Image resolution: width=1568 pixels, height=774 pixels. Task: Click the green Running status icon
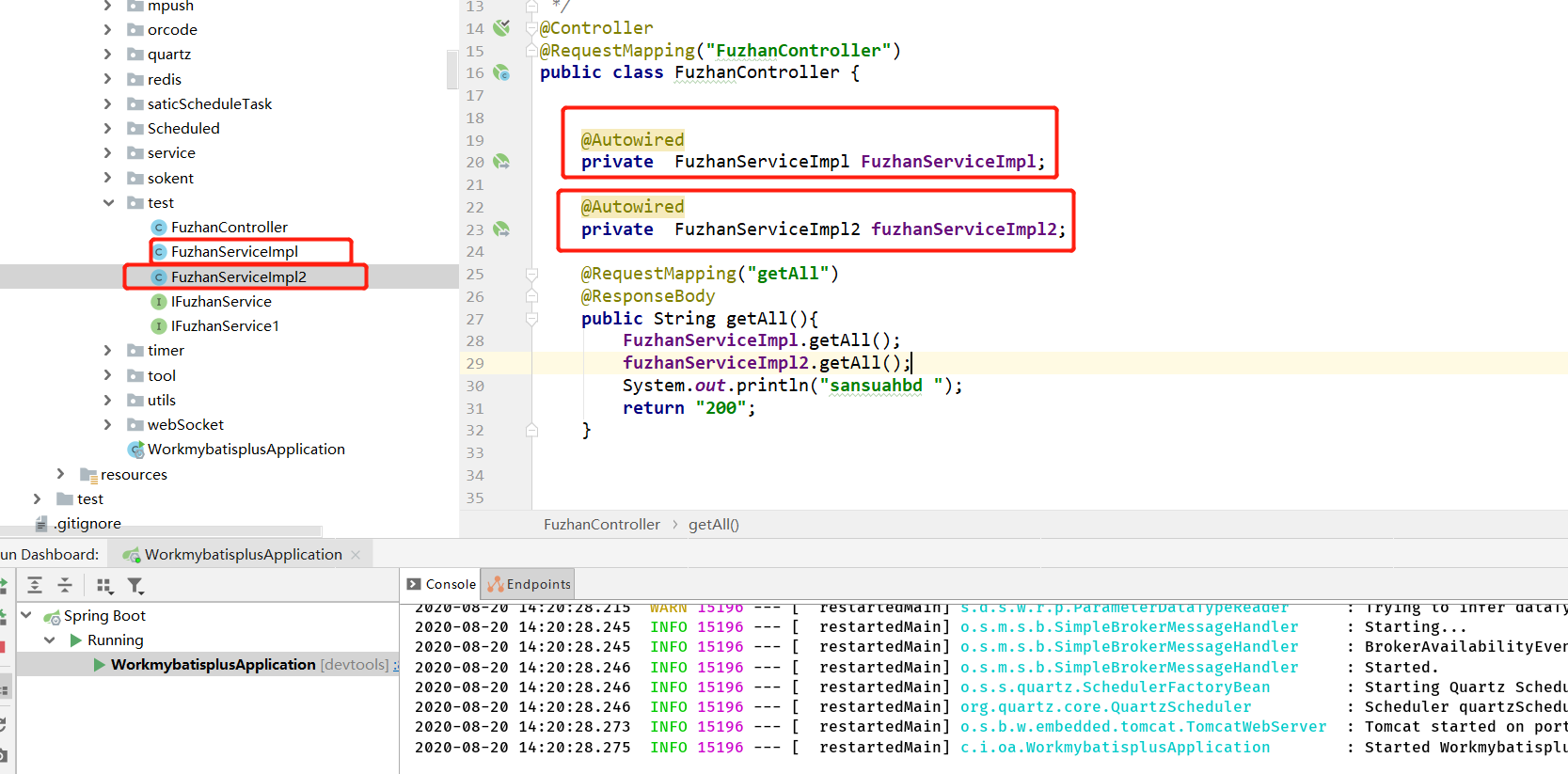coord(76,640)
